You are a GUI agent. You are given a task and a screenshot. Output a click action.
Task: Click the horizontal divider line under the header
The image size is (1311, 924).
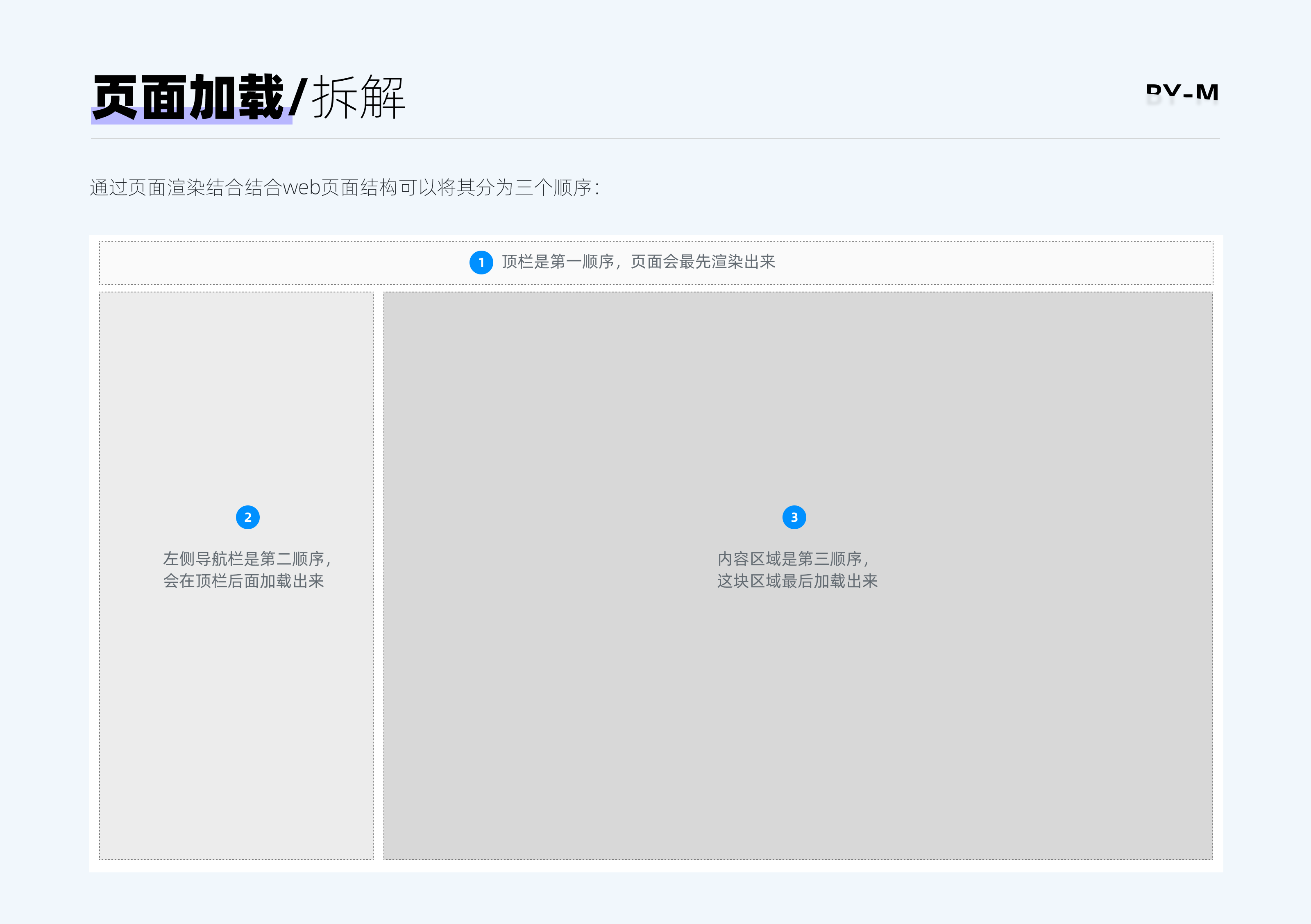(x=655, y=139)
